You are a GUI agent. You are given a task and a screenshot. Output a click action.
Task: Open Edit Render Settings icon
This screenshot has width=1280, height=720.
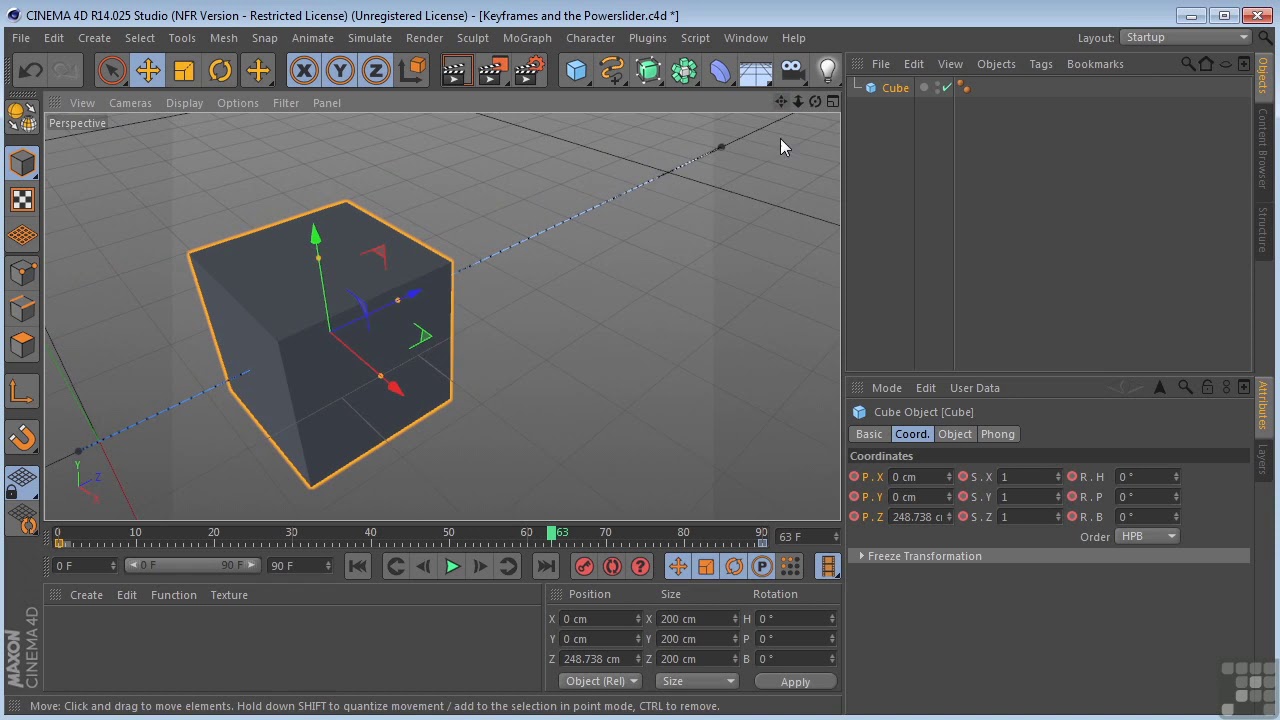point(530,70)
